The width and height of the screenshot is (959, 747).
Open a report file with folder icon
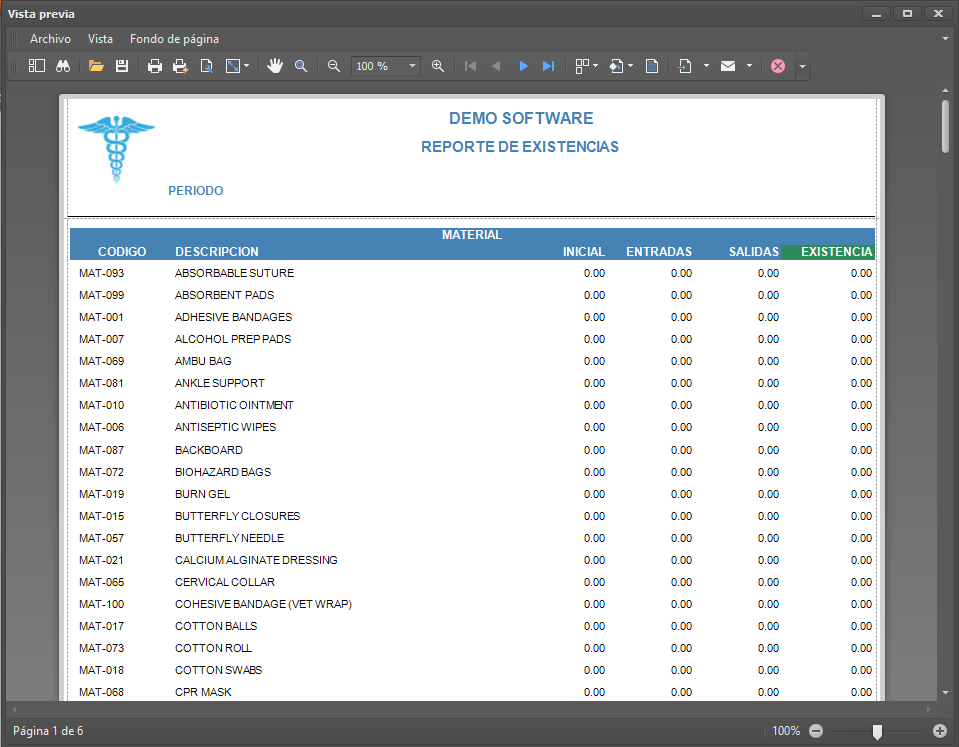(x=96, y=66)
